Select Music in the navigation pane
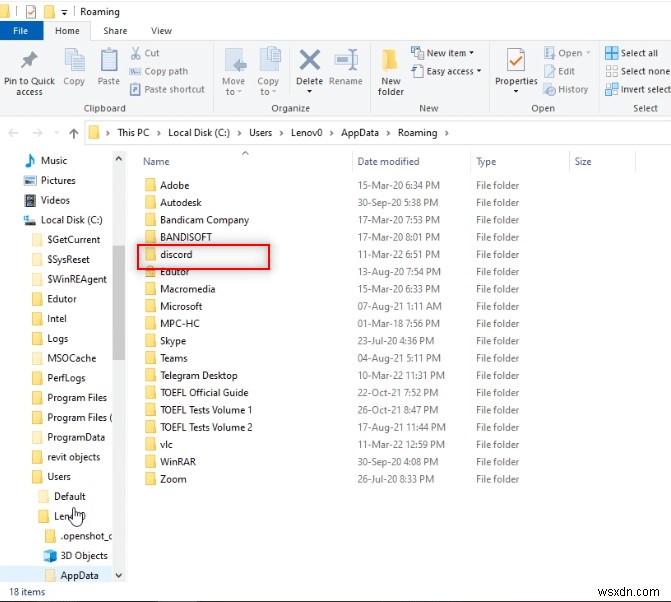This screenshot has height=602, width=671. pos(46,160)
